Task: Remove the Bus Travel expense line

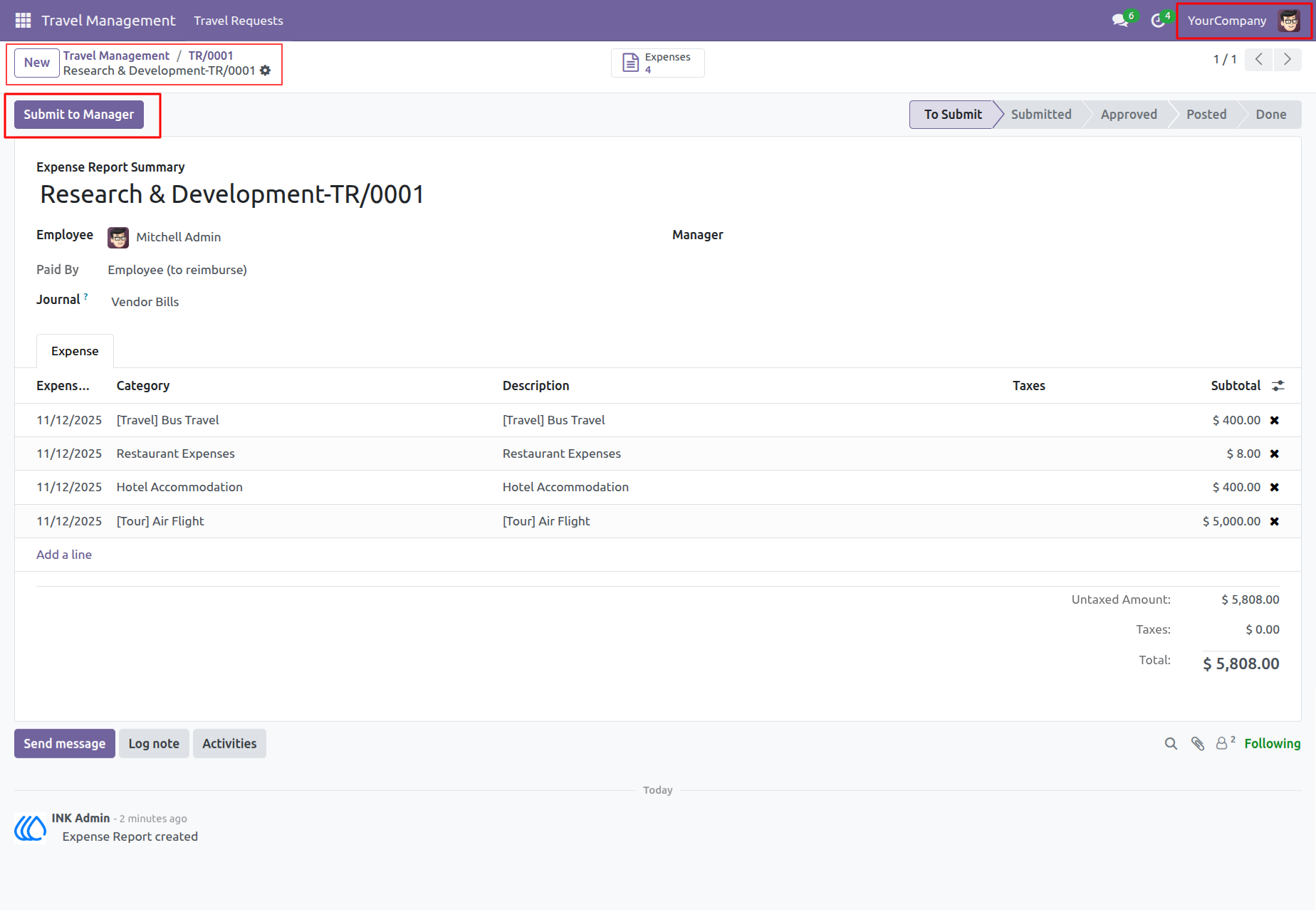Action: (1275, 421)
